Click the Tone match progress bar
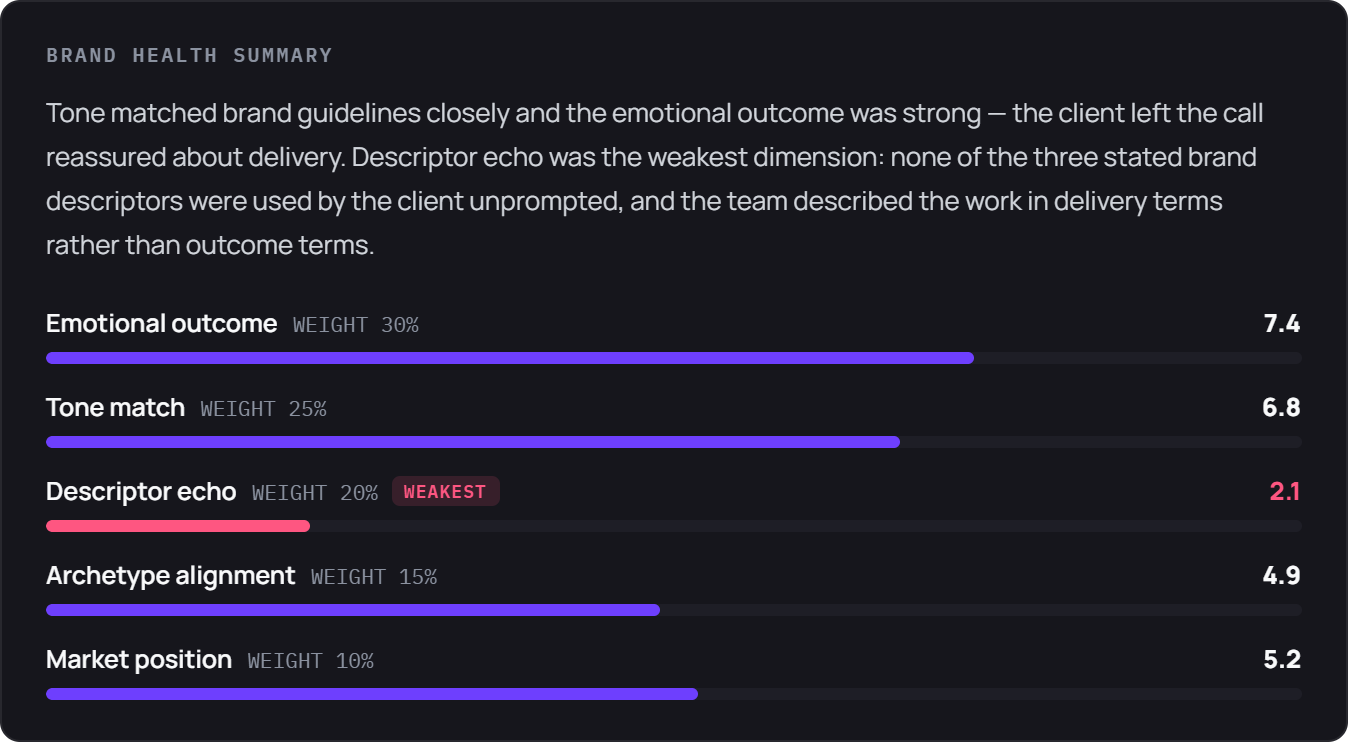This screenshot has width=1348, height=742. click(x=674, y=442)
